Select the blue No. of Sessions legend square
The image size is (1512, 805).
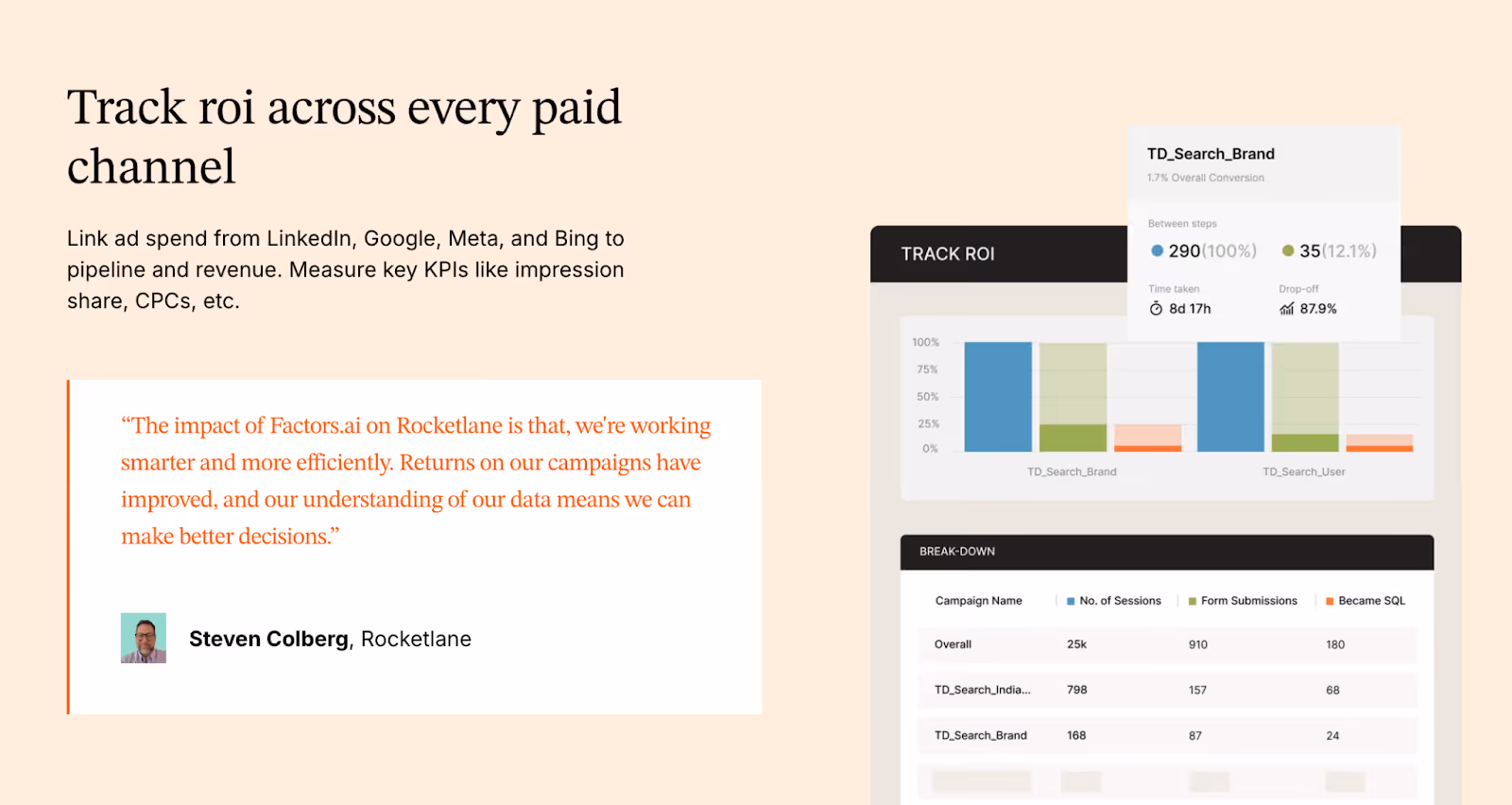[x=1069, y=600]
